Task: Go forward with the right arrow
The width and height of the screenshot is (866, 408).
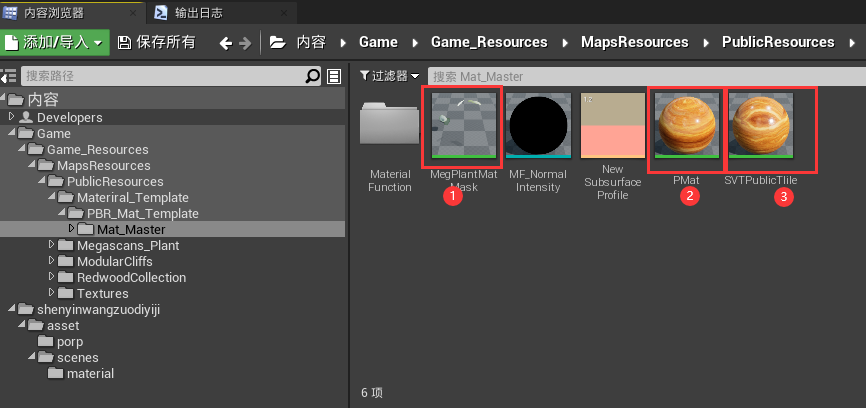Action: point(245,43)
